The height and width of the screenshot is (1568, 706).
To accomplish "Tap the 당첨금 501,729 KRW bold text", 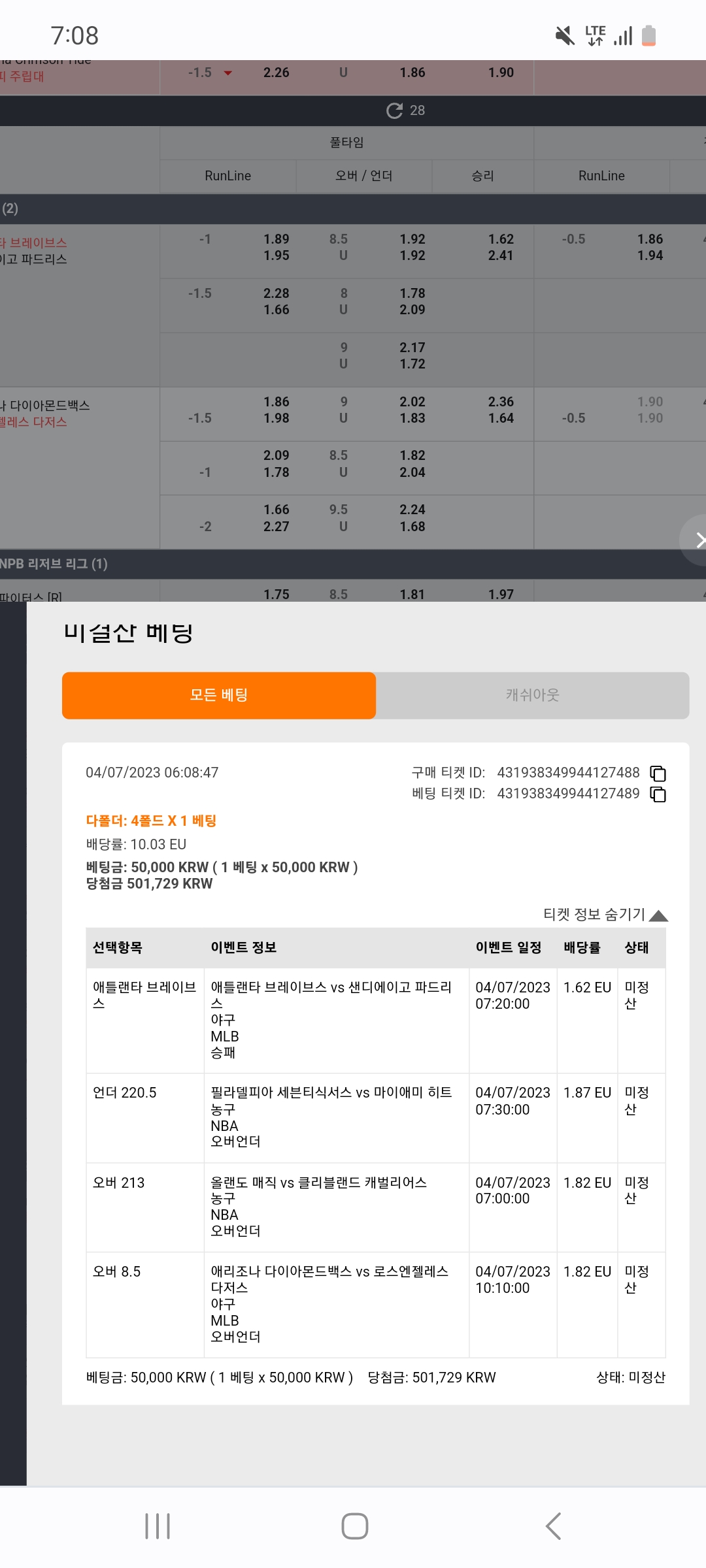I will [x=149, y=883].
